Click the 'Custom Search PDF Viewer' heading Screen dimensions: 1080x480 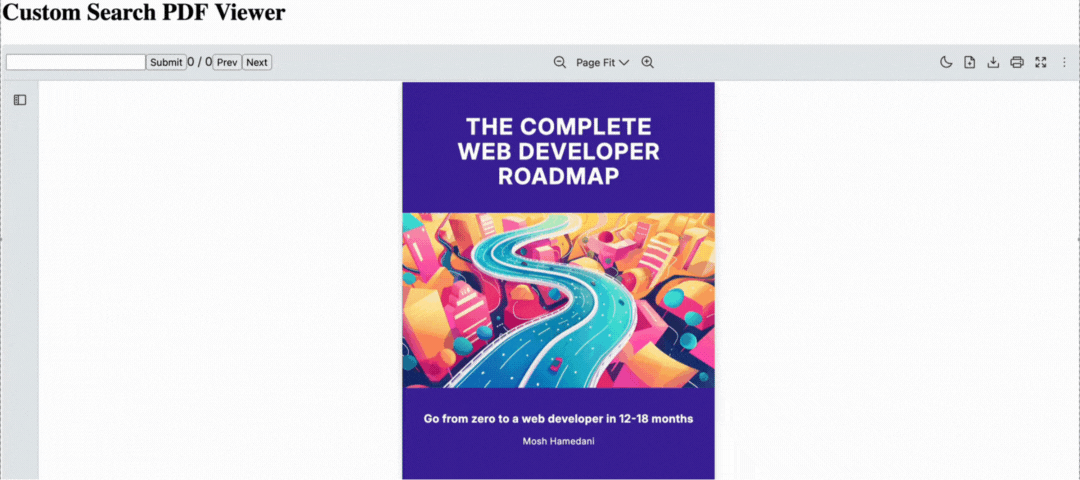click(x=145, y=12)
